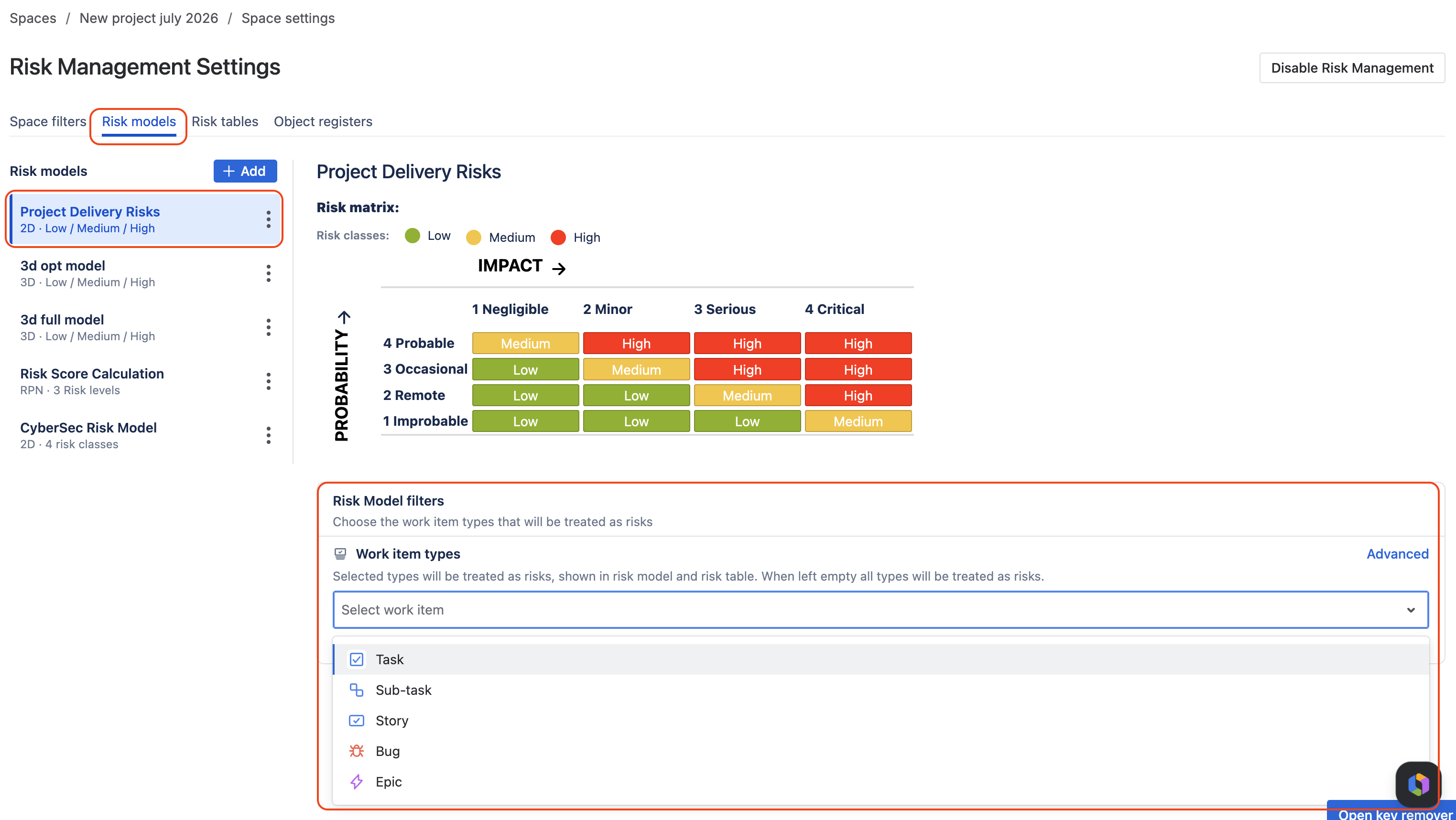Screen dimensions: 1456x820
Task: Click the Select work item field
Action: click(x=880, y=610)
